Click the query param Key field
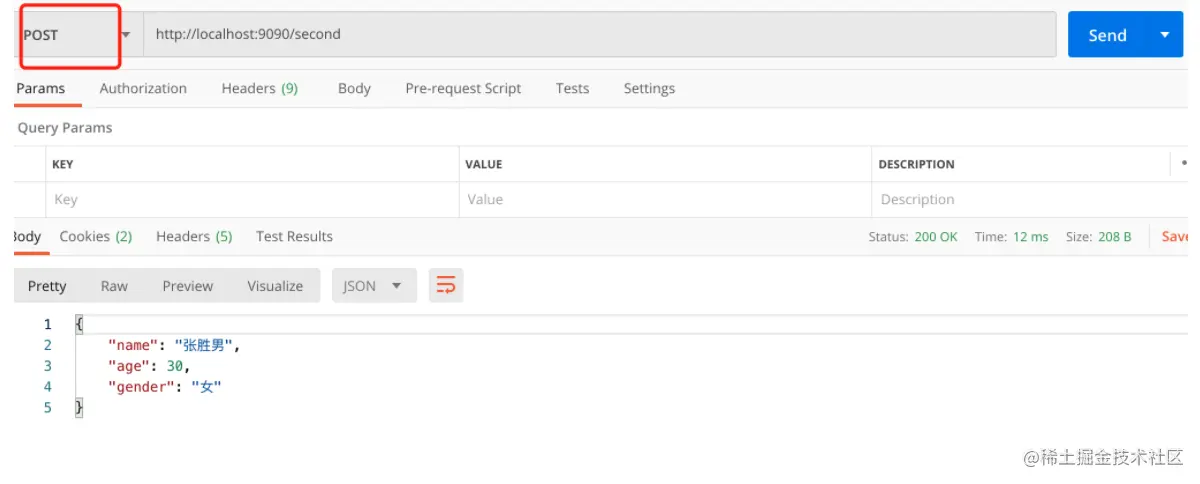 [x=253, y=200]
